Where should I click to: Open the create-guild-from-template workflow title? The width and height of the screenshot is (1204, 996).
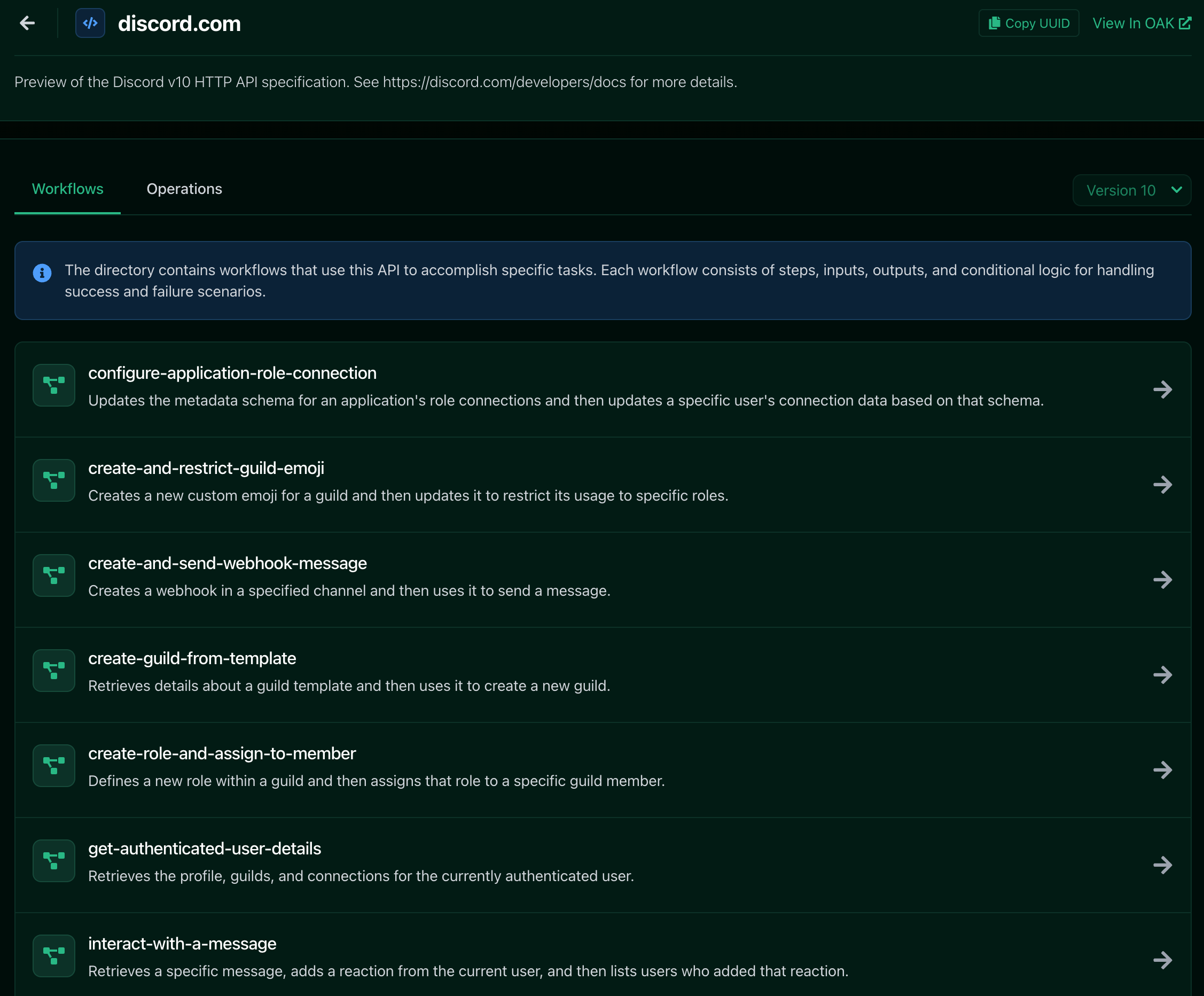(192, 659)
